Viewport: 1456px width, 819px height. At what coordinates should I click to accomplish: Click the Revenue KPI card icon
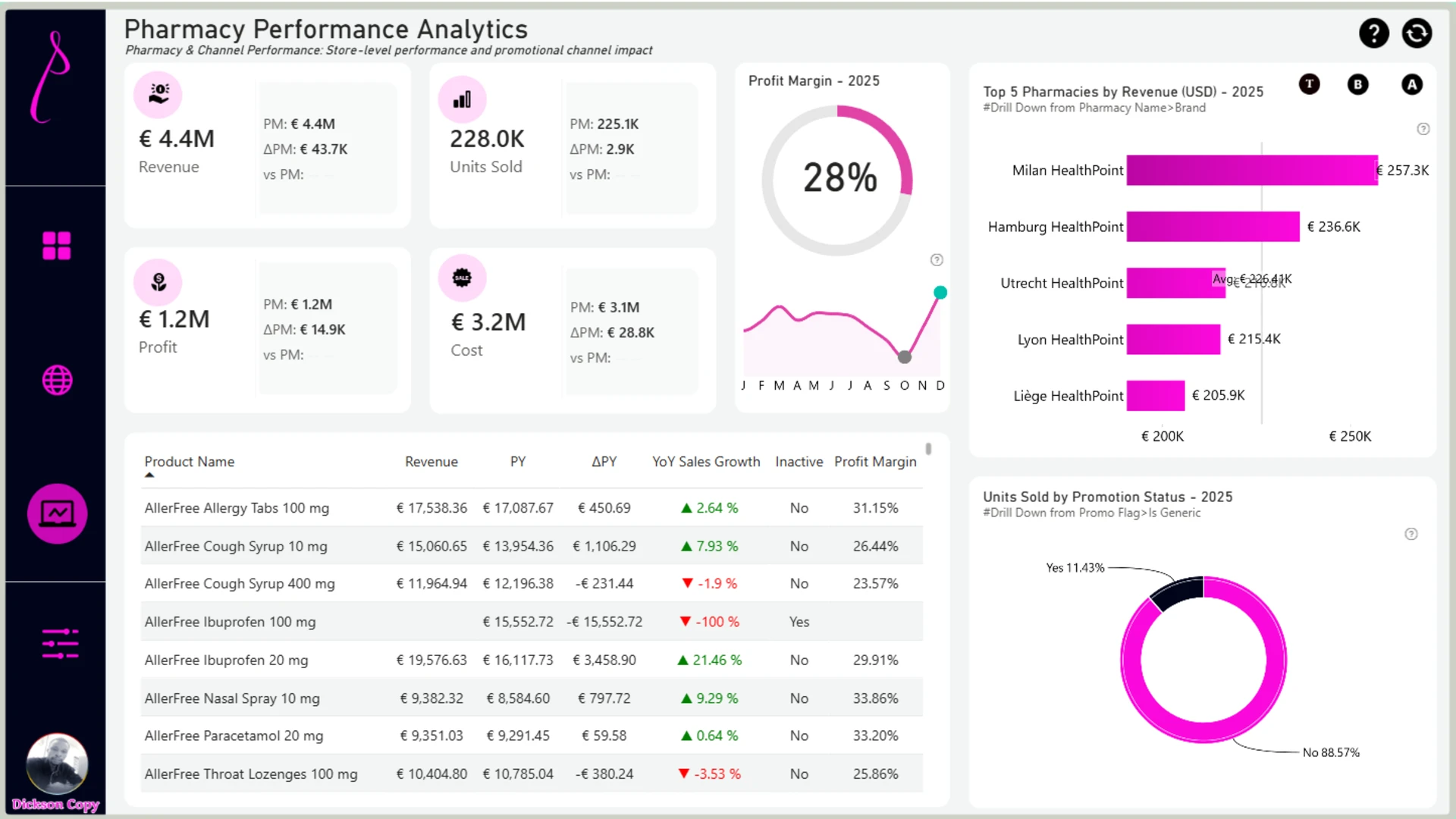(x=158, y=95)
